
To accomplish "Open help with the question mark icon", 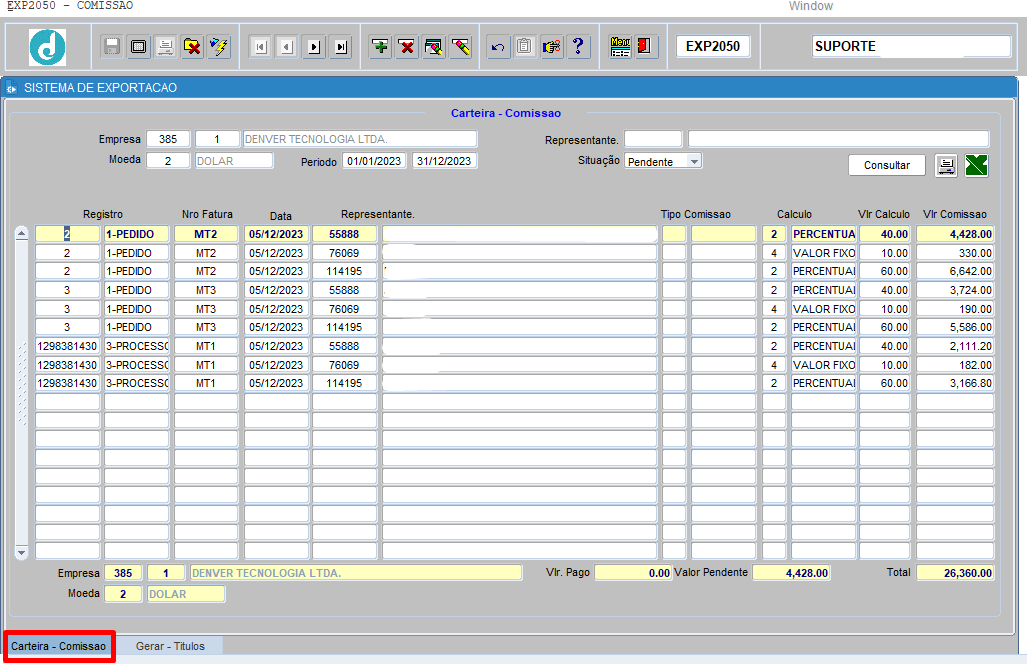I will pos(578,47).
